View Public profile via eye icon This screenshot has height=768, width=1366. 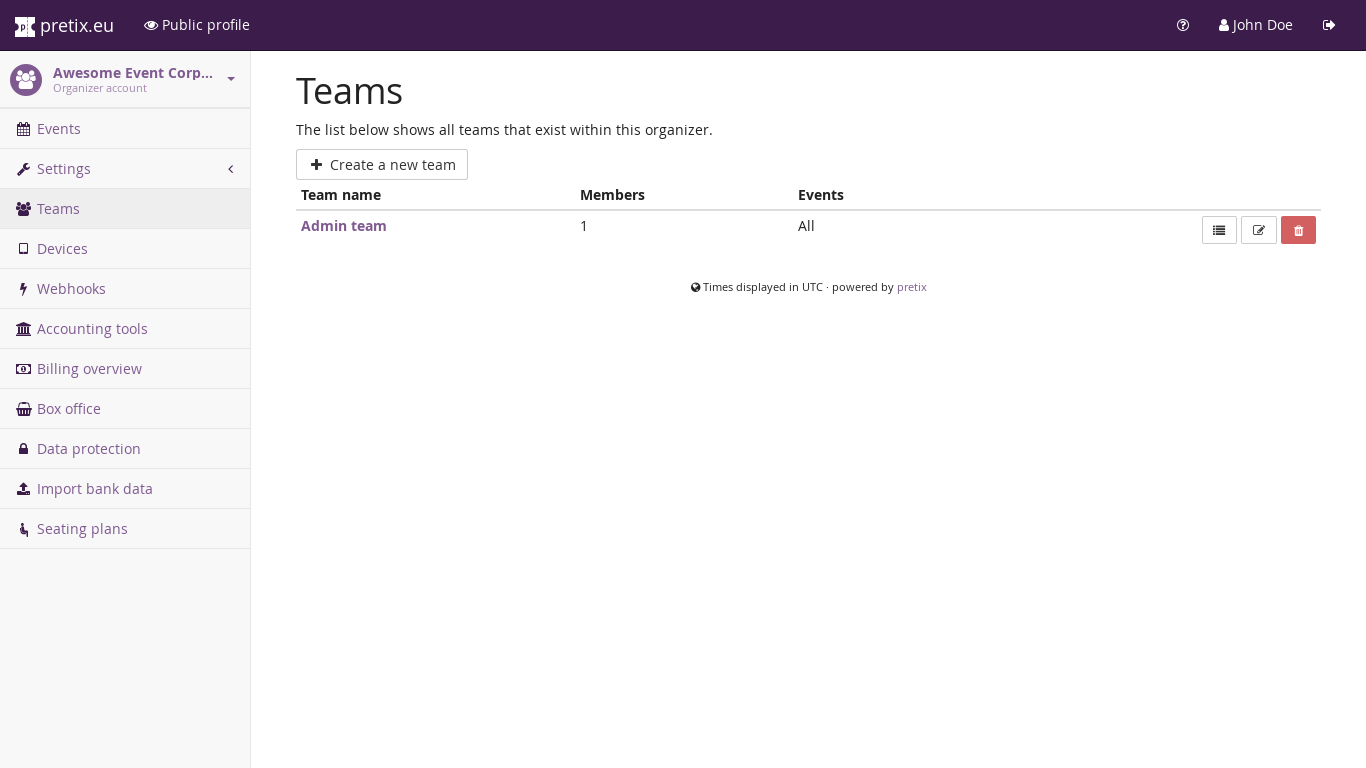click(x=151, y=25)
